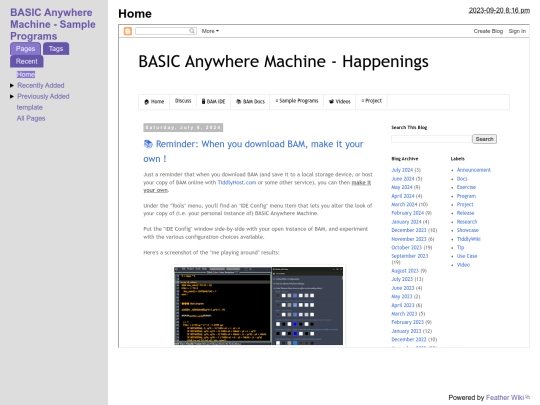Select the Release label
This screenshot has height=405, width=540.
point(465,213)
